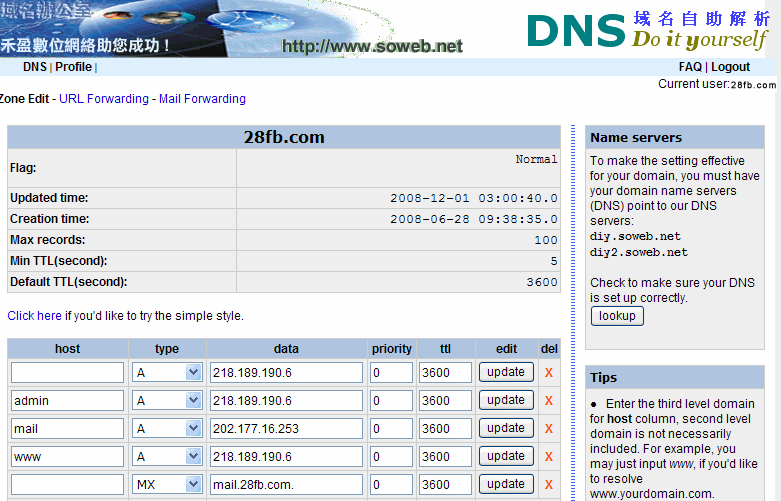Delete the admin record with red X

pyautogui.click(x=548, y=401)
